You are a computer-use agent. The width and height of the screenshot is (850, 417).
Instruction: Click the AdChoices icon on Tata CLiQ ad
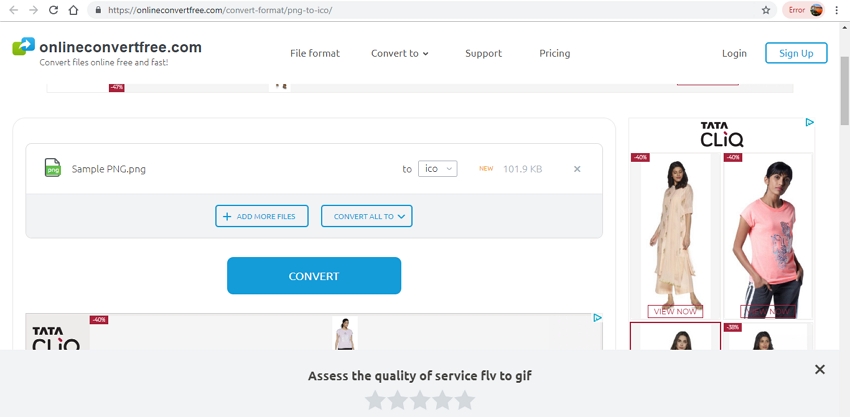pyautogui.click(x=809, y=123)
